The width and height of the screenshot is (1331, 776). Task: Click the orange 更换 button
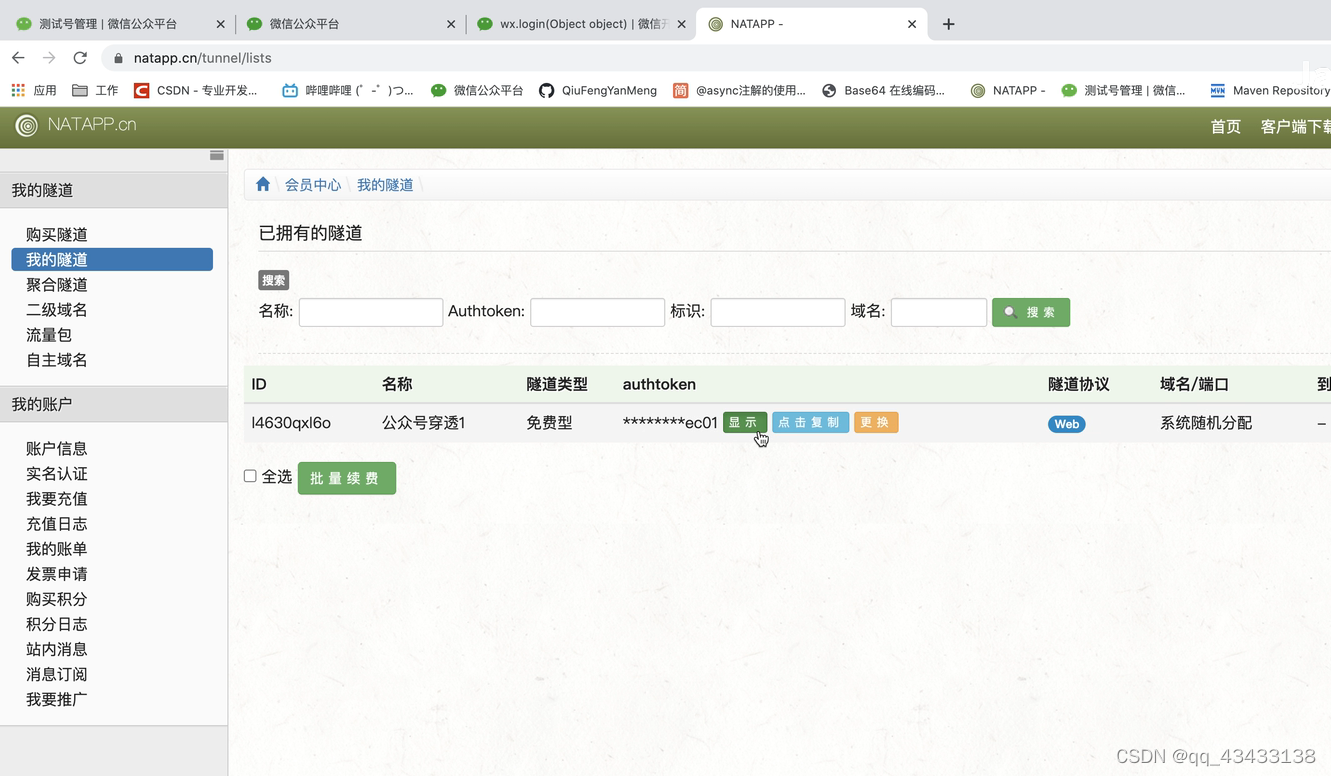876,422
